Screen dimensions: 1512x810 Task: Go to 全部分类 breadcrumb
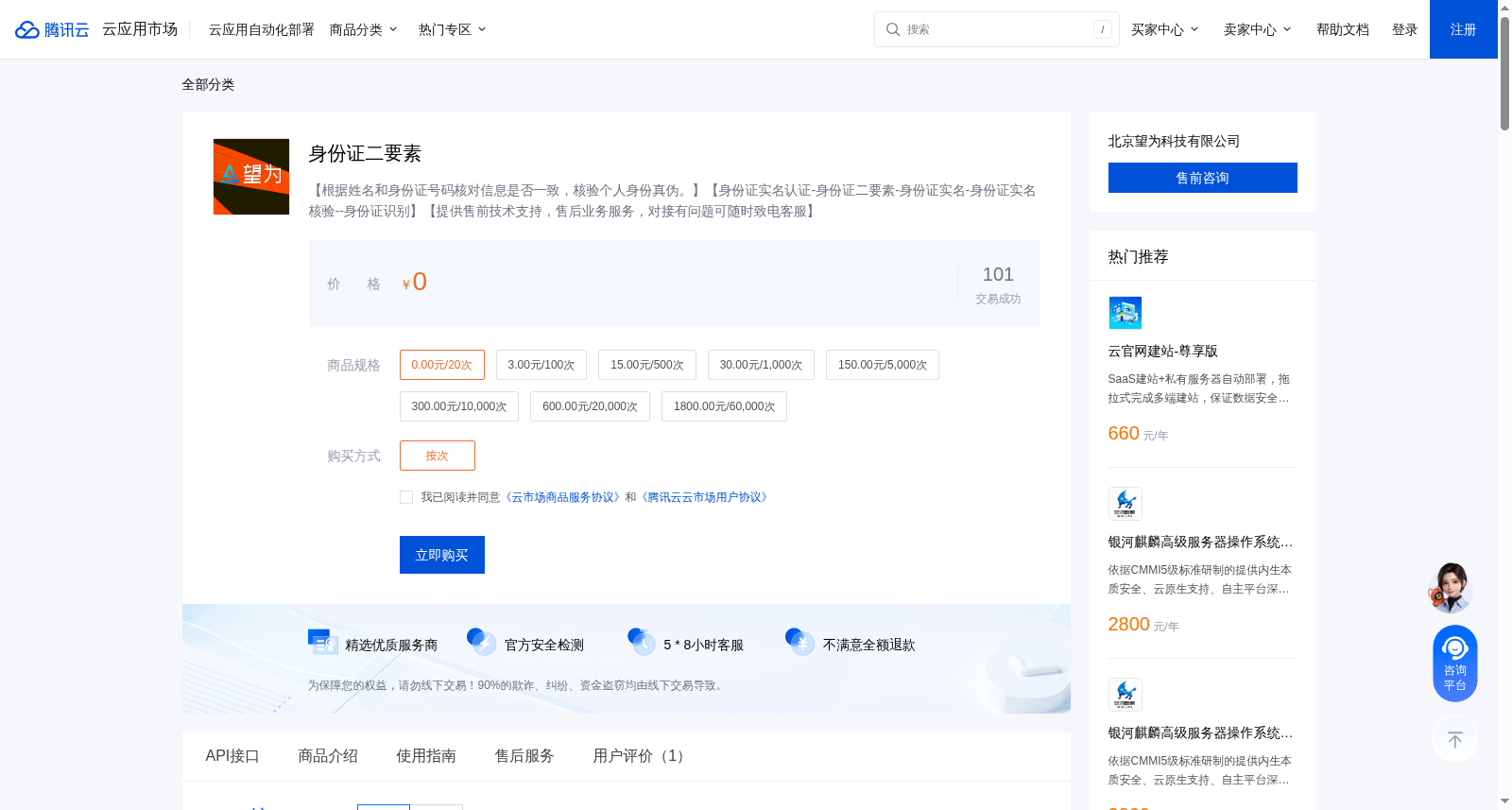coord(208,84)
